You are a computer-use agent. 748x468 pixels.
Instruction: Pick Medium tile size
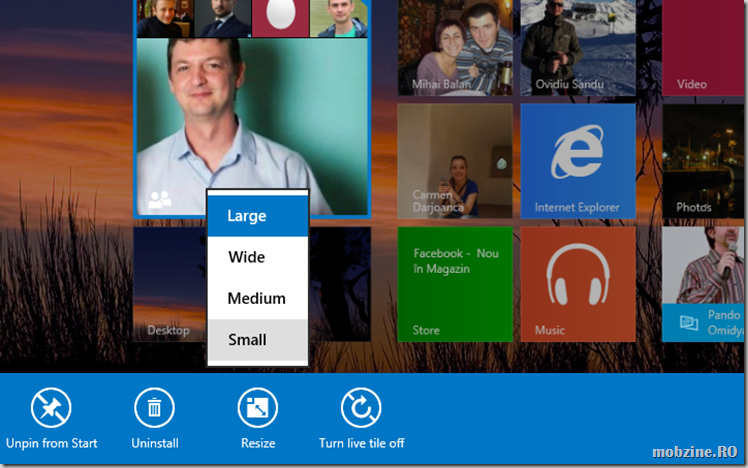(257, 298)
